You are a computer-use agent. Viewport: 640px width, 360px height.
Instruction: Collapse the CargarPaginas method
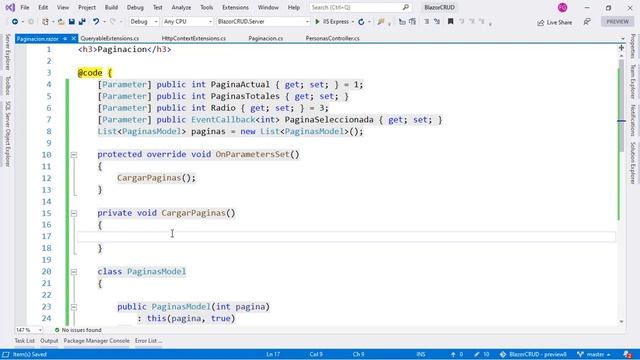point(74,213)
